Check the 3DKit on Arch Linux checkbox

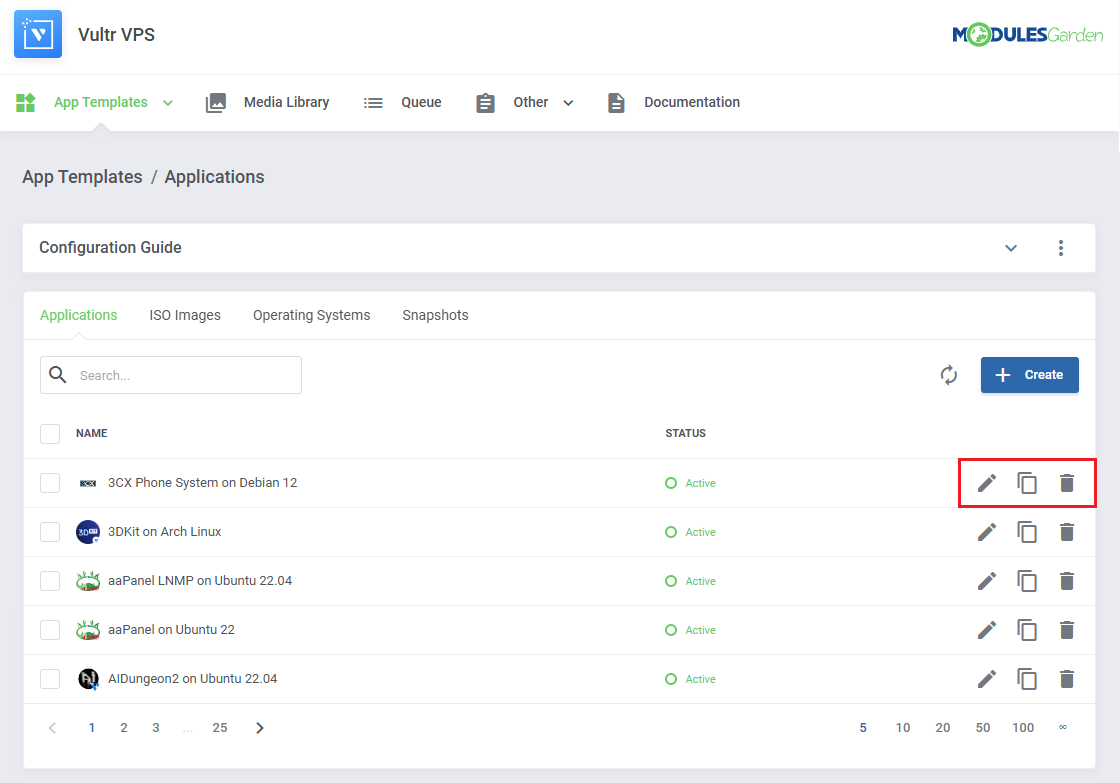pos(50,532)
